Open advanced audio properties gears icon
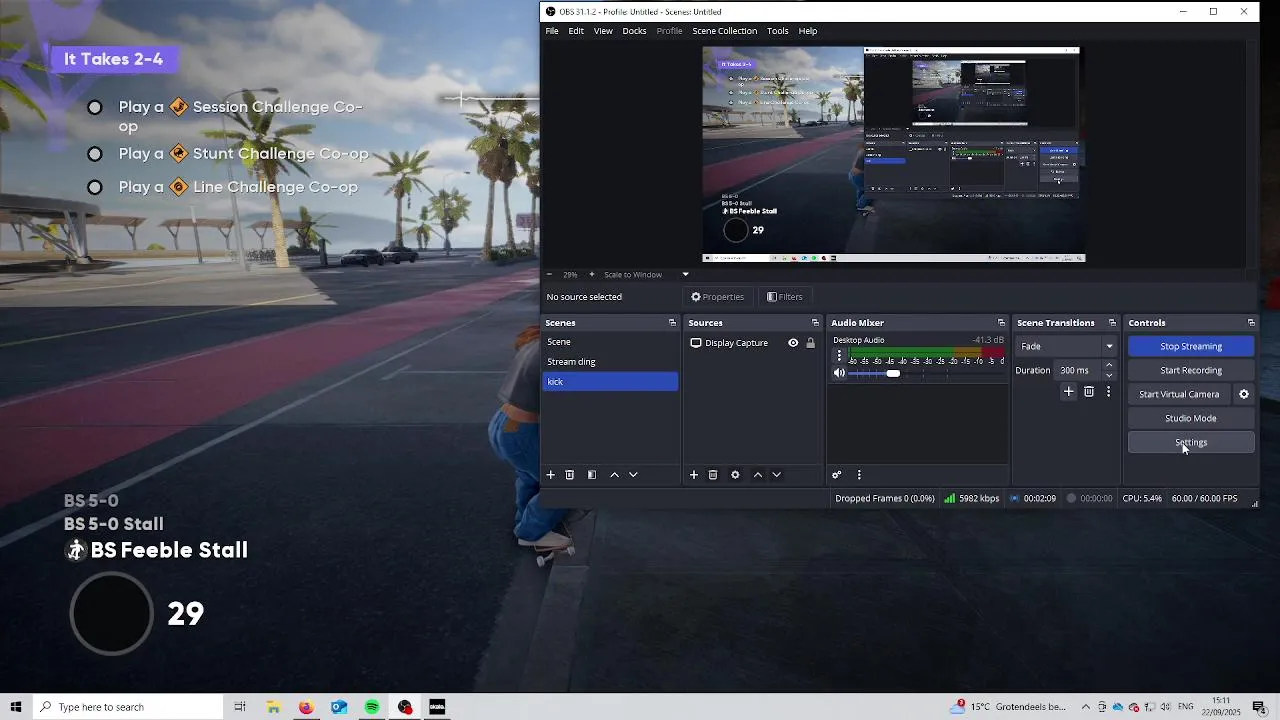Viewport: 1280px width, 720px height. tap(837, 475)
